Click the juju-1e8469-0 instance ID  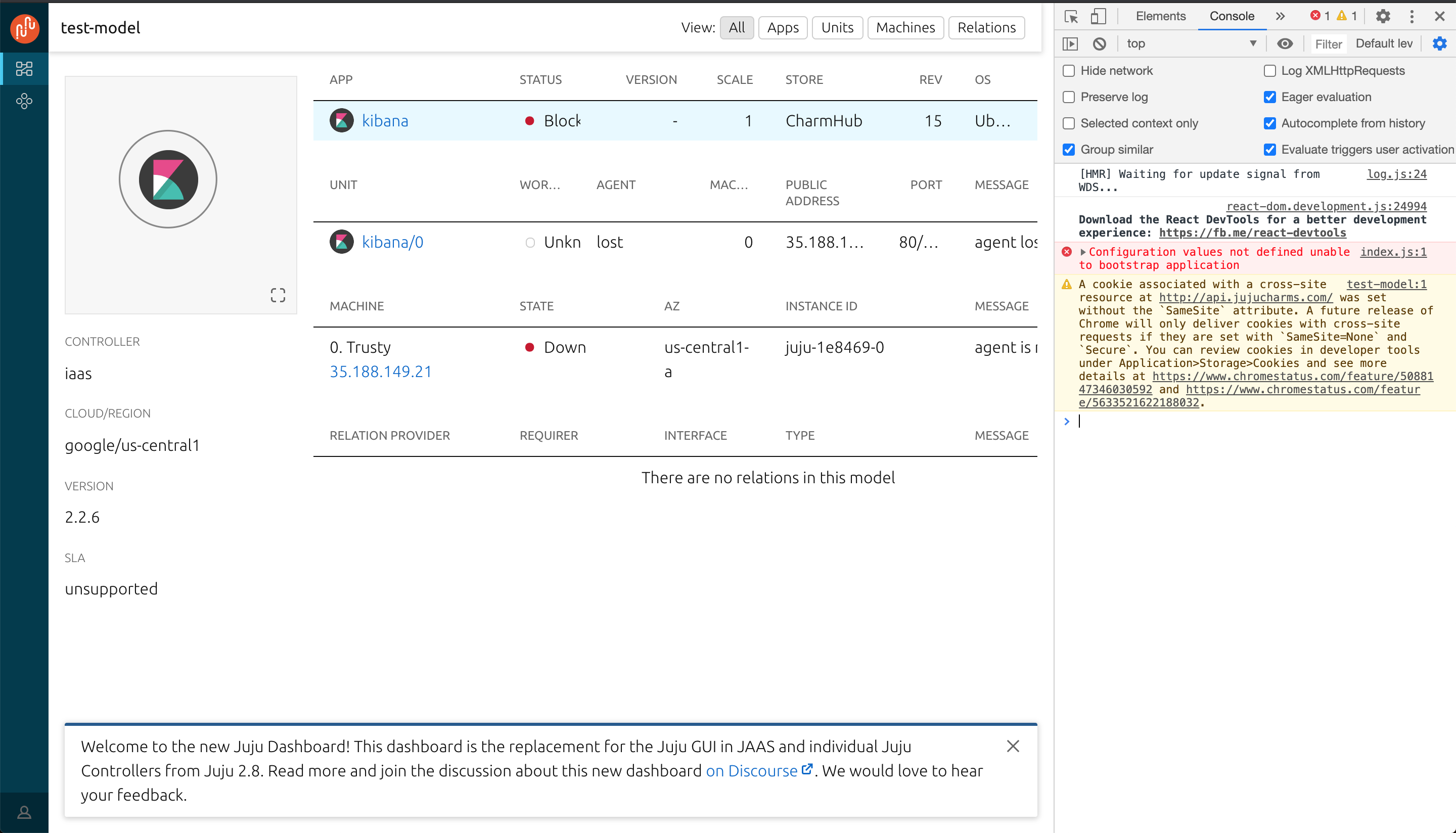pyautogui.click(x=835, y=347)
